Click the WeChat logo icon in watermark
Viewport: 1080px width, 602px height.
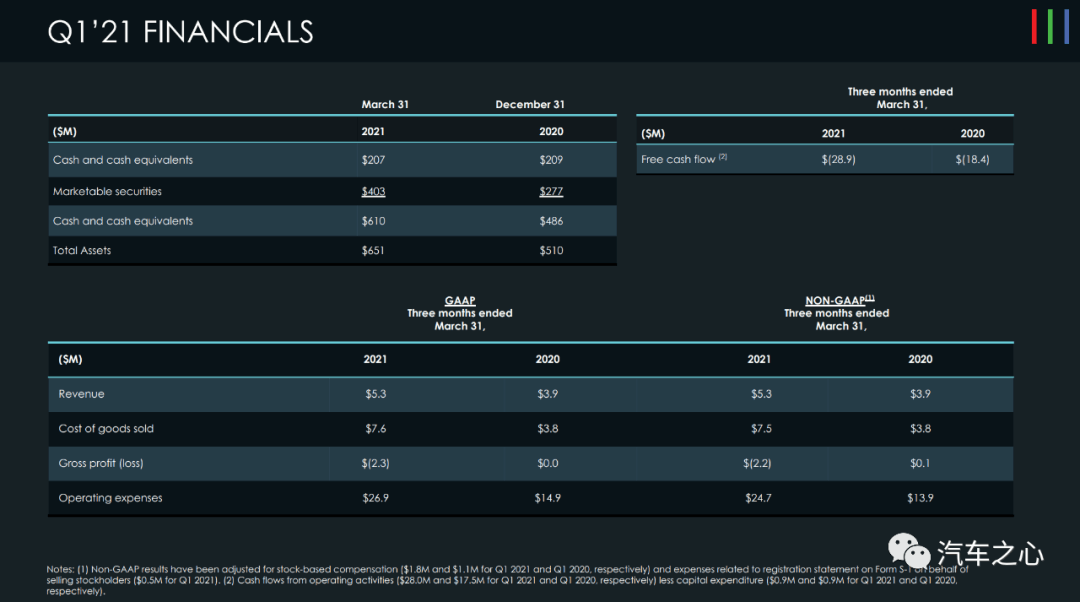pyautogui.click(x=908, y=551)
